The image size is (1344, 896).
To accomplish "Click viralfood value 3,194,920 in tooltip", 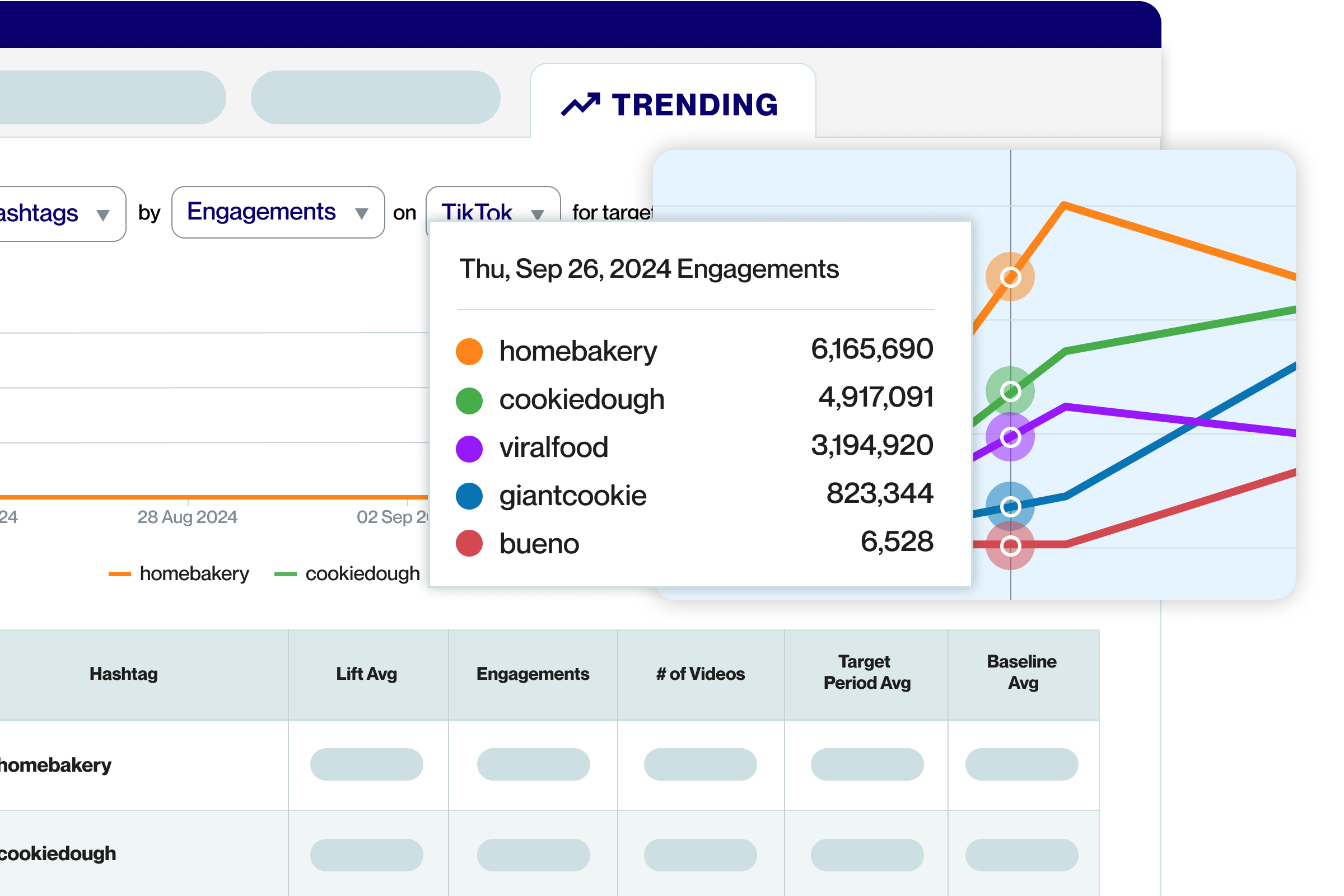I will (x=872, y=445).
